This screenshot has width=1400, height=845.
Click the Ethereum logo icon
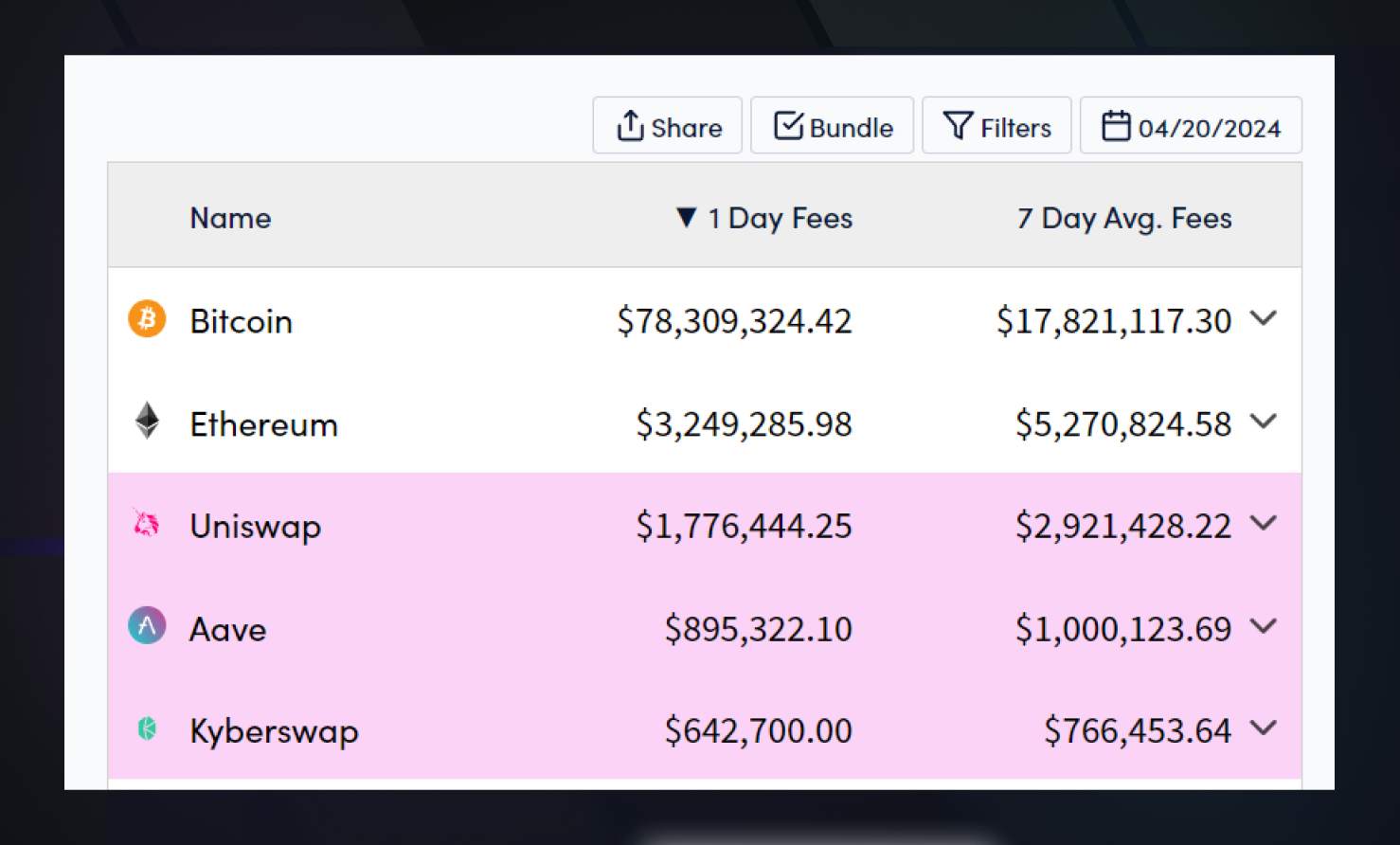pyautogui.click(x=147, y=421)
